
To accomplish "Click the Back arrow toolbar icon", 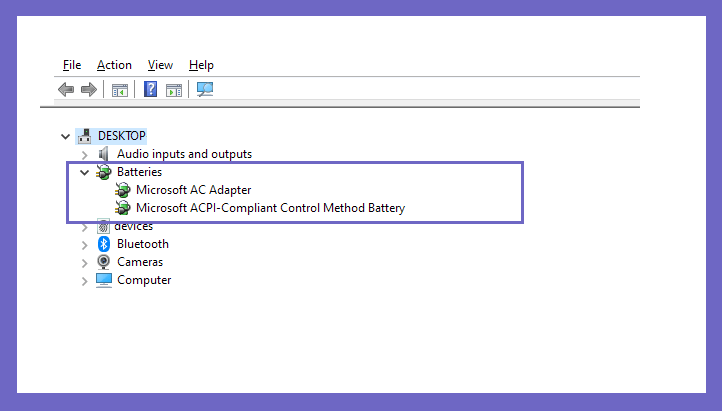I will click(66, 89).
